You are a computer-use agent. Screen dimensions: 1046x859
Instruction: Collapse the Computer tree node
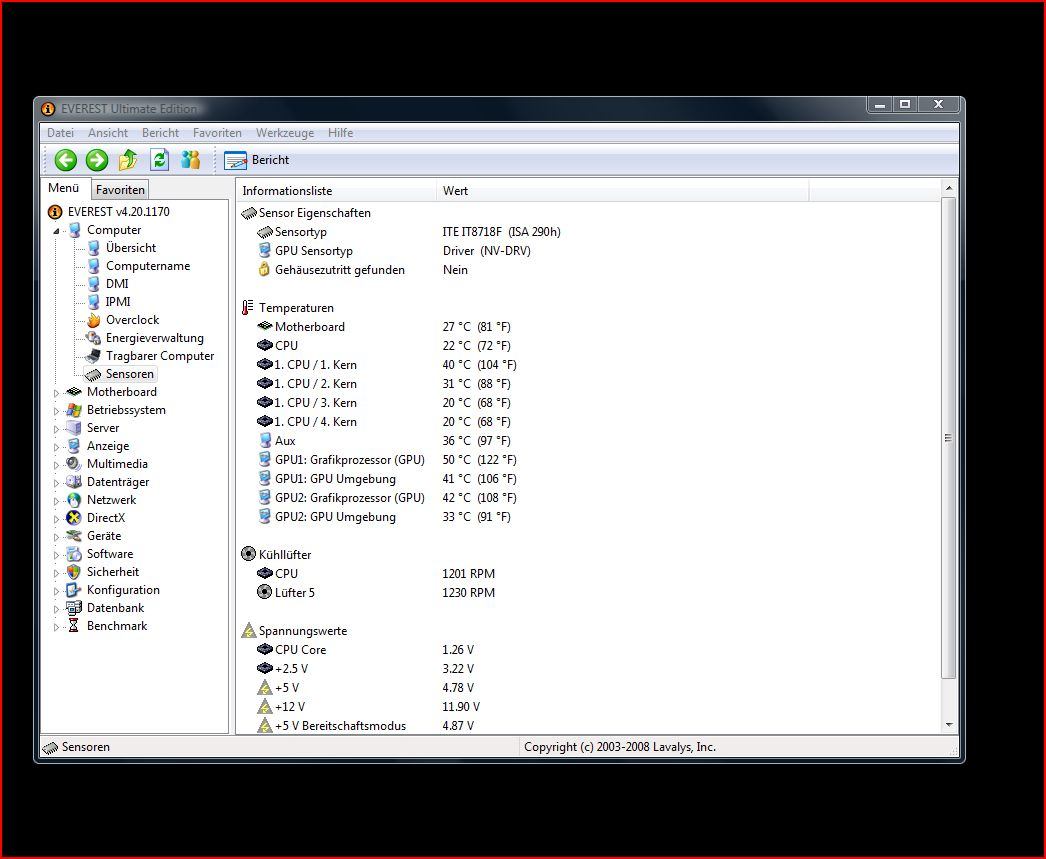pos(56,231)
